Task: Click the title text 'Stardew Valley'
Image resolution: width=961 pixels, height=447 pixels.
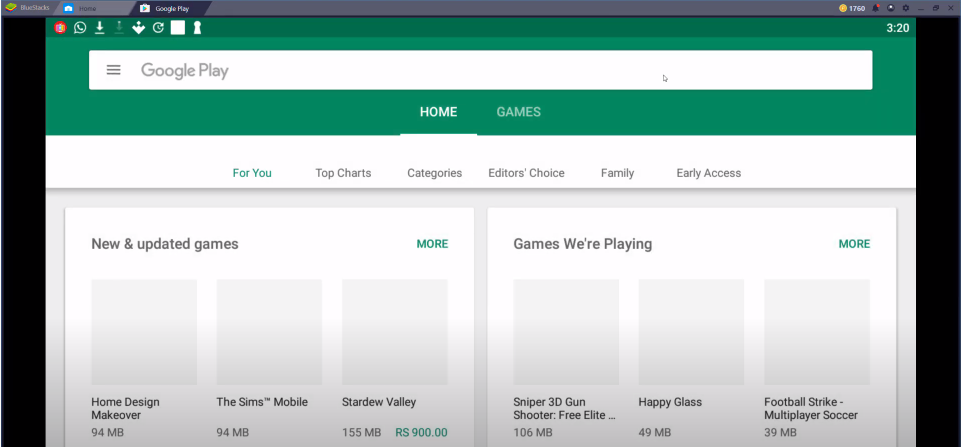Action: [x=379, y=402]
